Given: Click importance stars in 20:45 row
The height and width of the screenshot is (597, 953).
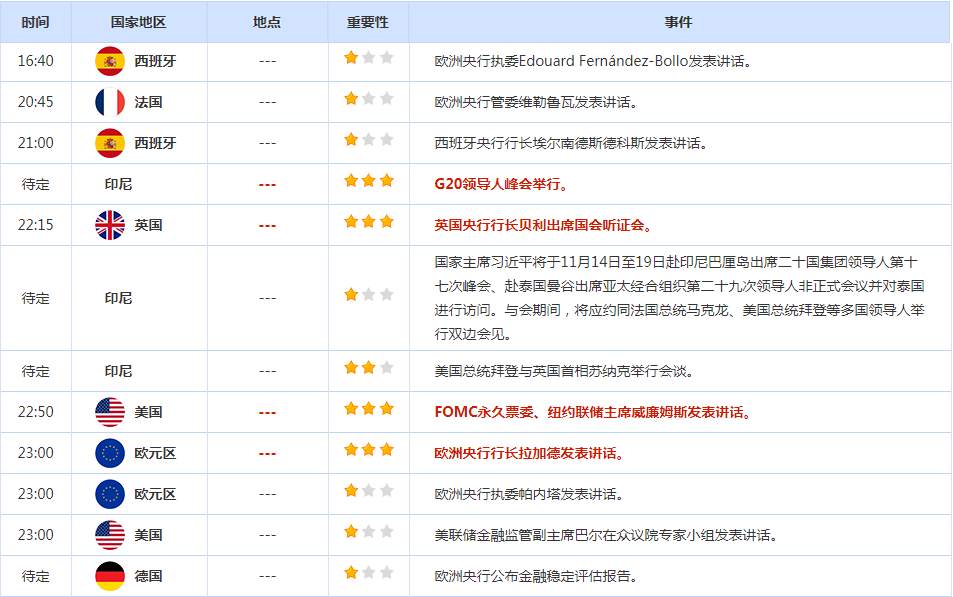Looking at the screenshot, I should [368, 98].
